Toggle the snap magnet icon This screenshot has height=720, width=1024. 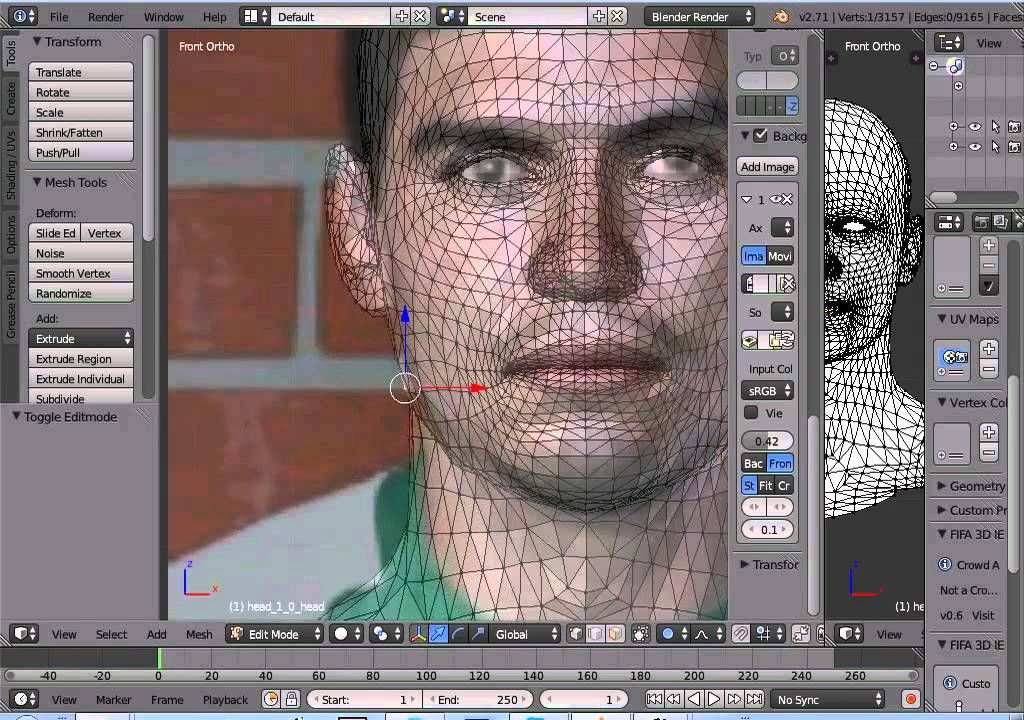tap(741, 634)
